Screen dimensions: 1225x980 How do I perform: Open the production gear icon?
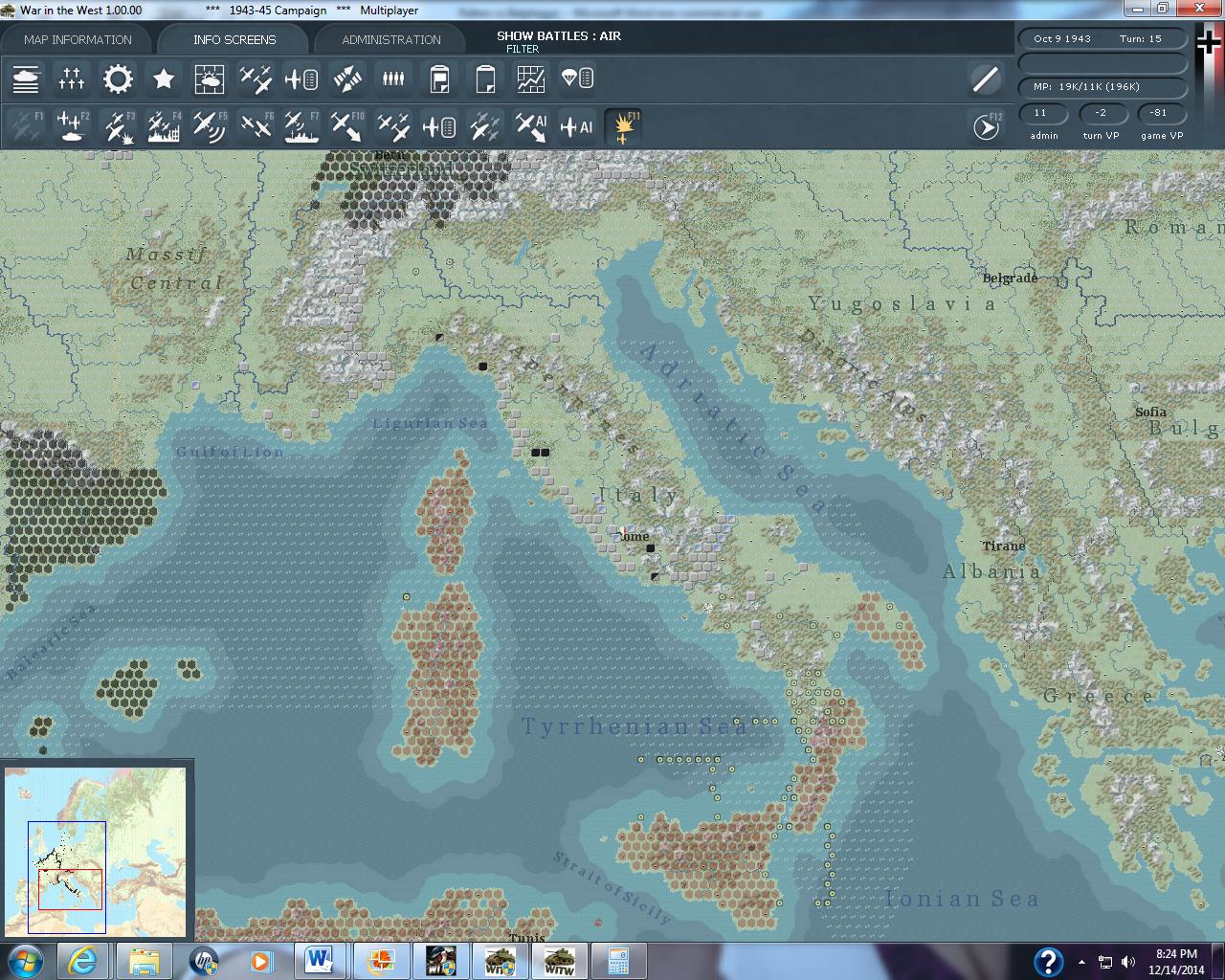(118, 78)
